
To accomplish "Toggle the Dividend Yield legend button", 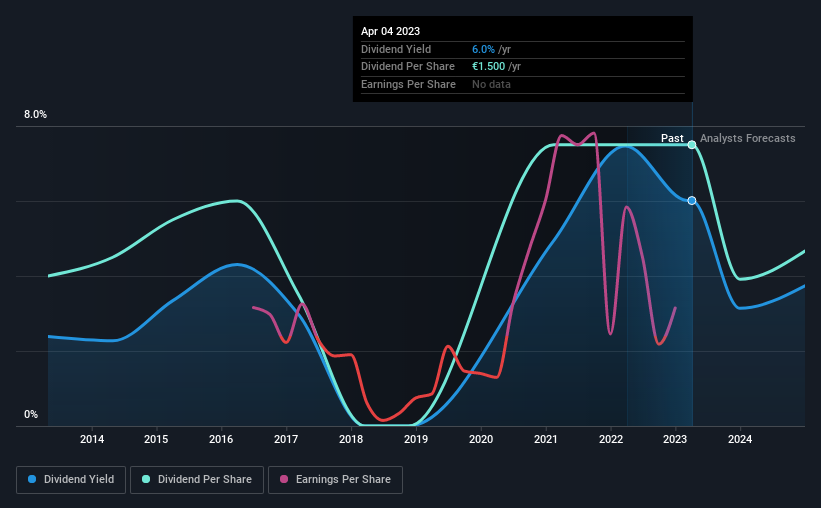I will pyautogui.click(x=71, y=480).
